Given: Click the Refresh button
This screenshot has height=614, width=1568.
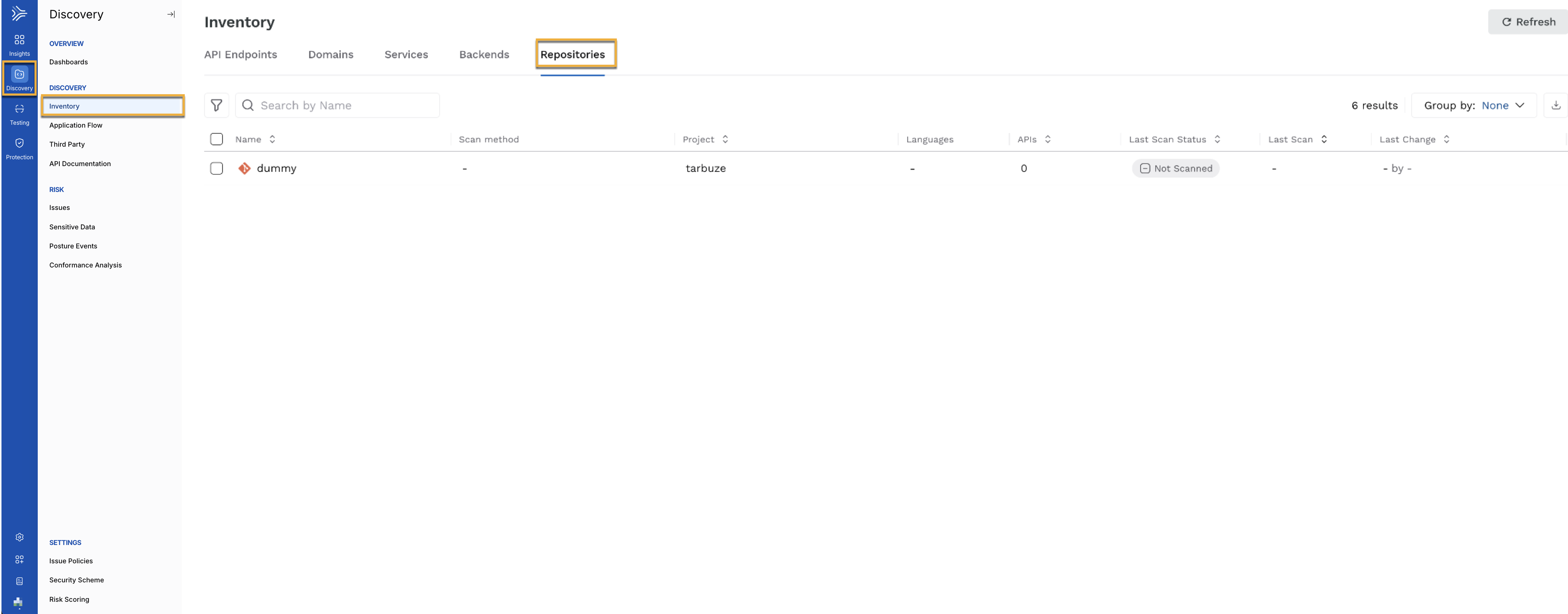Looking at the screenshot, I should coord(1528,22).
